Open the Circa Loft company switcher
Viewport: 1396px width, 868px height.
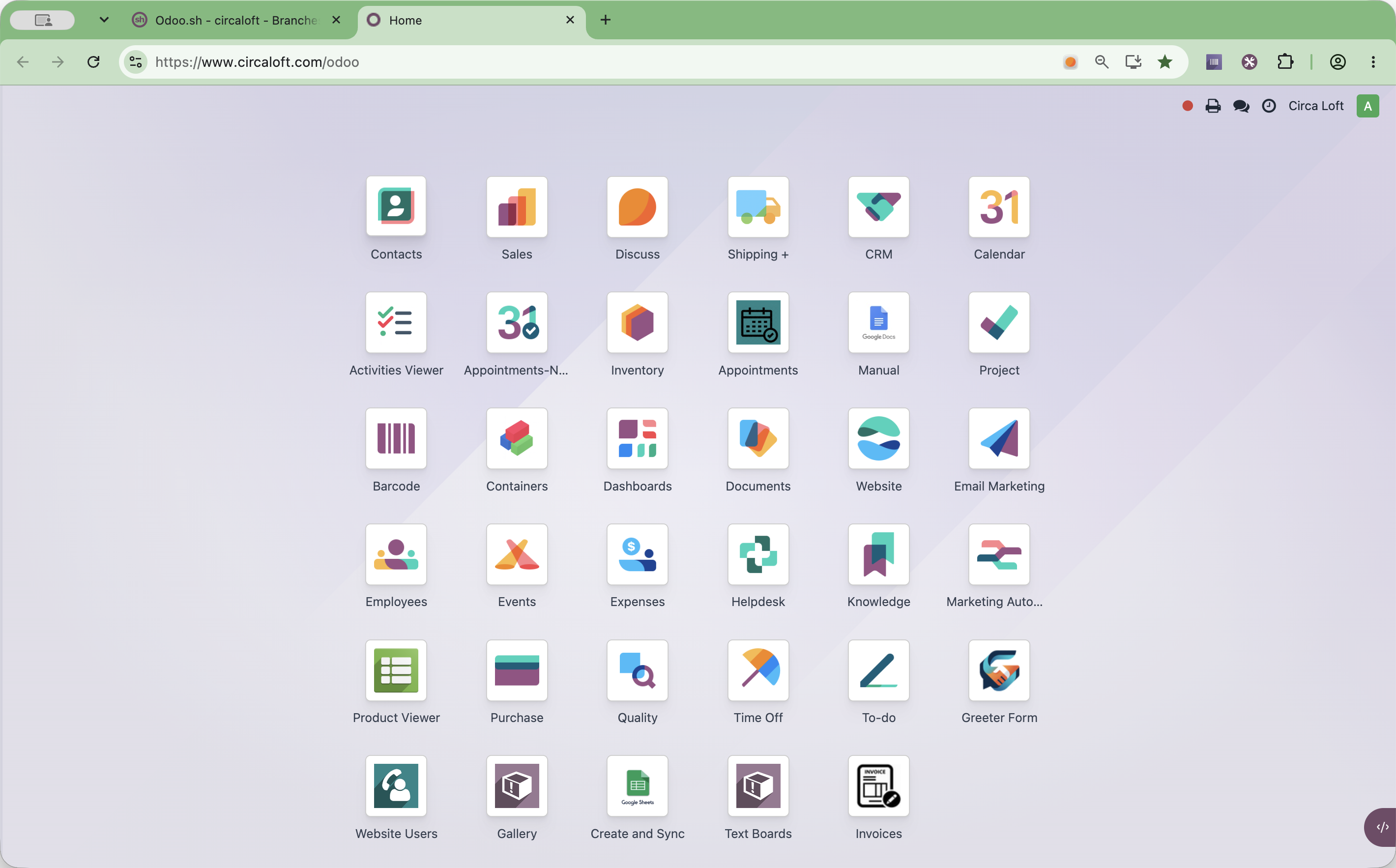tap(1316, 106)
